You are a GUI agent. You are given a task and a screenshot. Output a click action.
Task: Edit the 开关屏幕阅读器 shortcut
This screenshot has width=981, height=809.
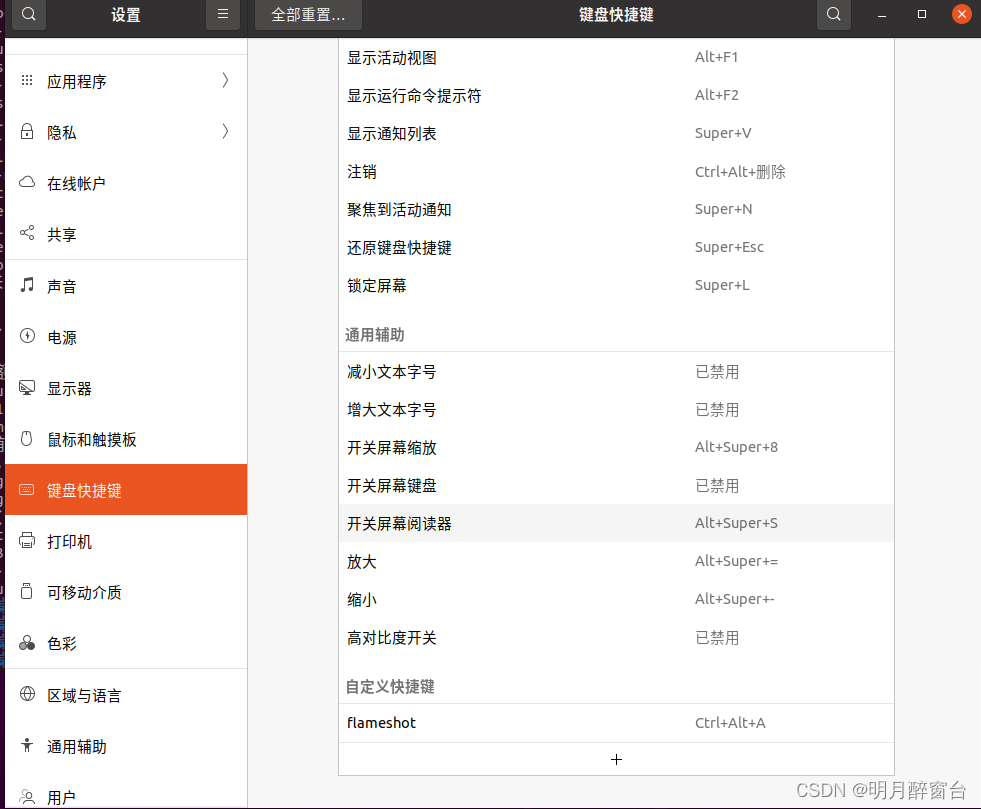[616, 523]
